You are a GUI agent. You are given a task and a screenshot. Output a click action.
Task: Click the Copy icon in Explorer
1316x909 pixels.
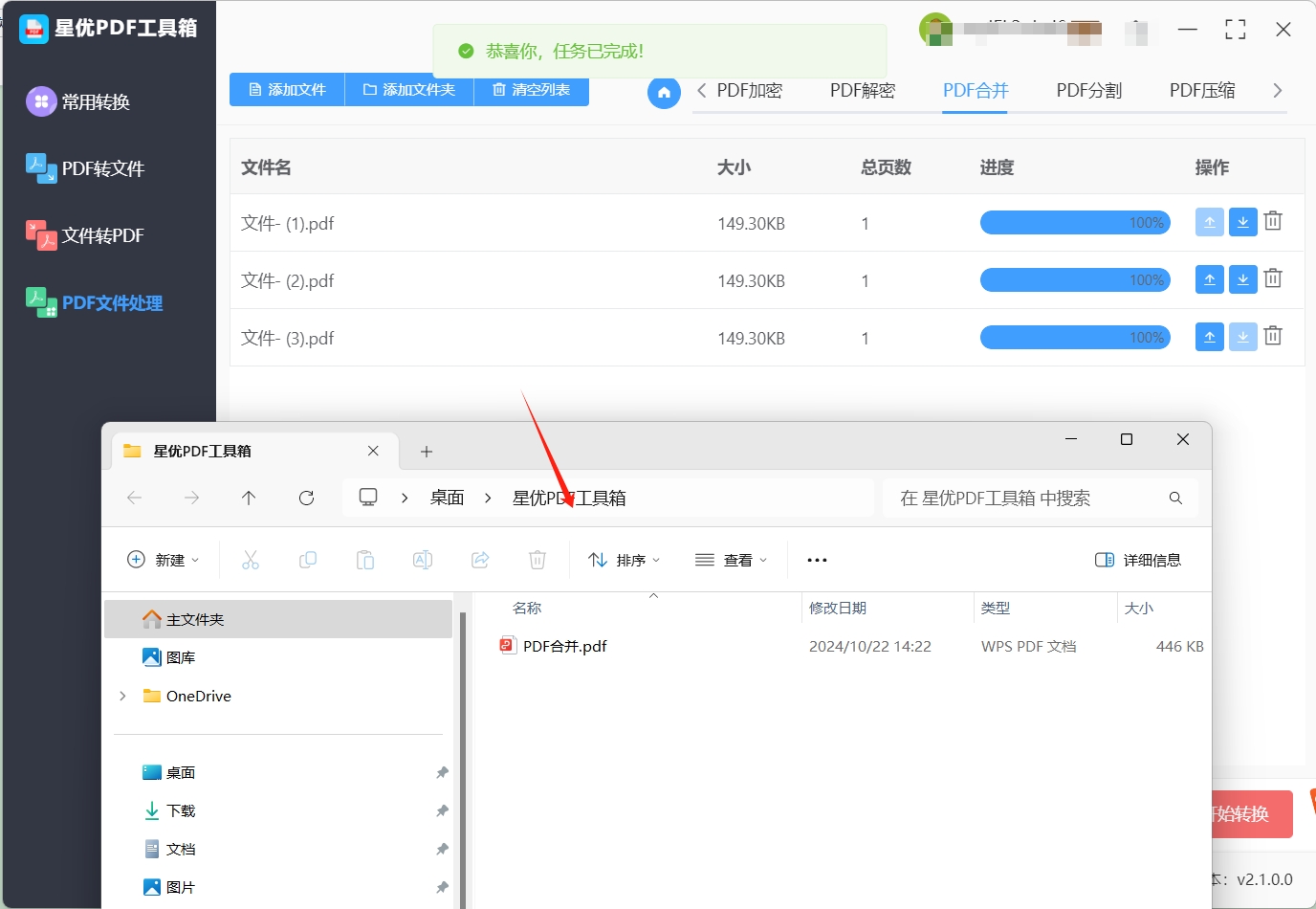click(x=308, y=560)
